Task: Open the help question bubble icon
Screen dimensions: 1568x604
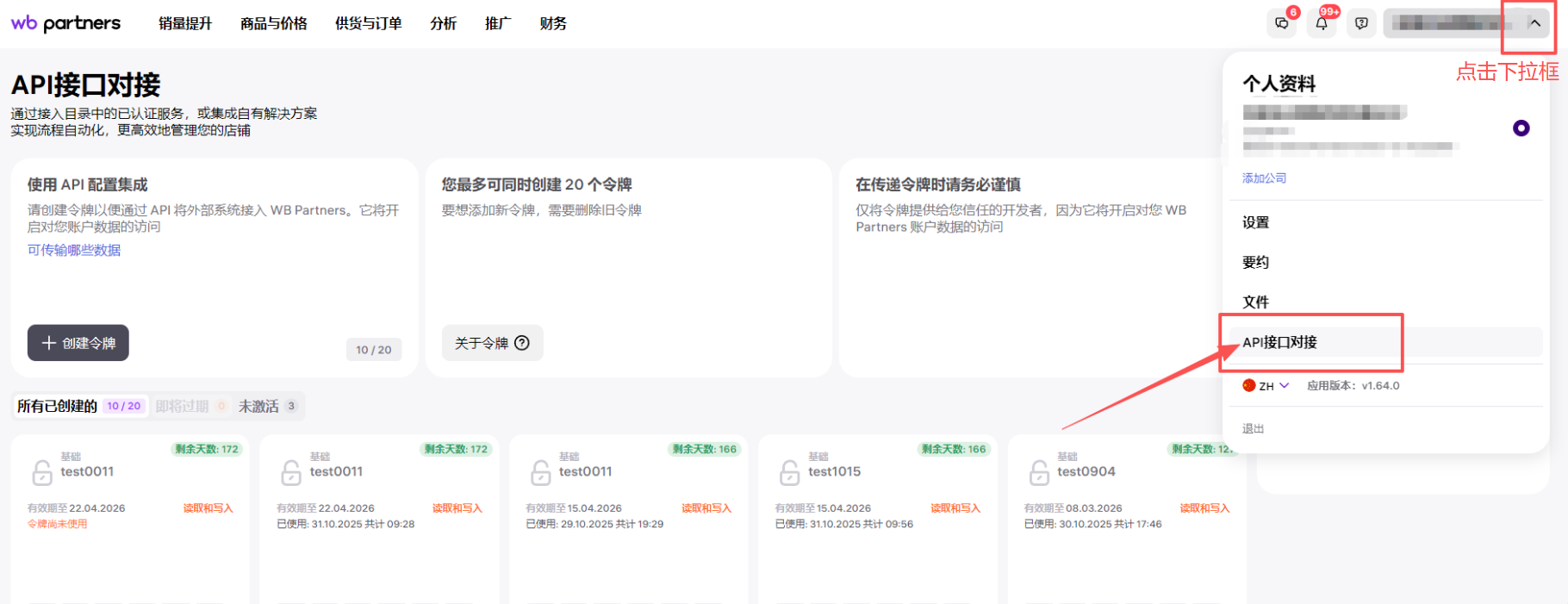Action: pyautogui.click(x=1361, y=23)
